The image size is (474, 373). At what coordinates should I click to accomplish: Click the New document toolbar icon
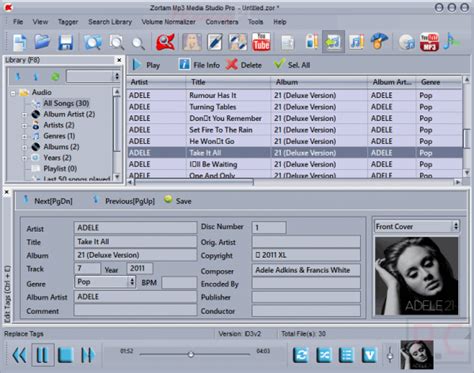tap(20, 42)
